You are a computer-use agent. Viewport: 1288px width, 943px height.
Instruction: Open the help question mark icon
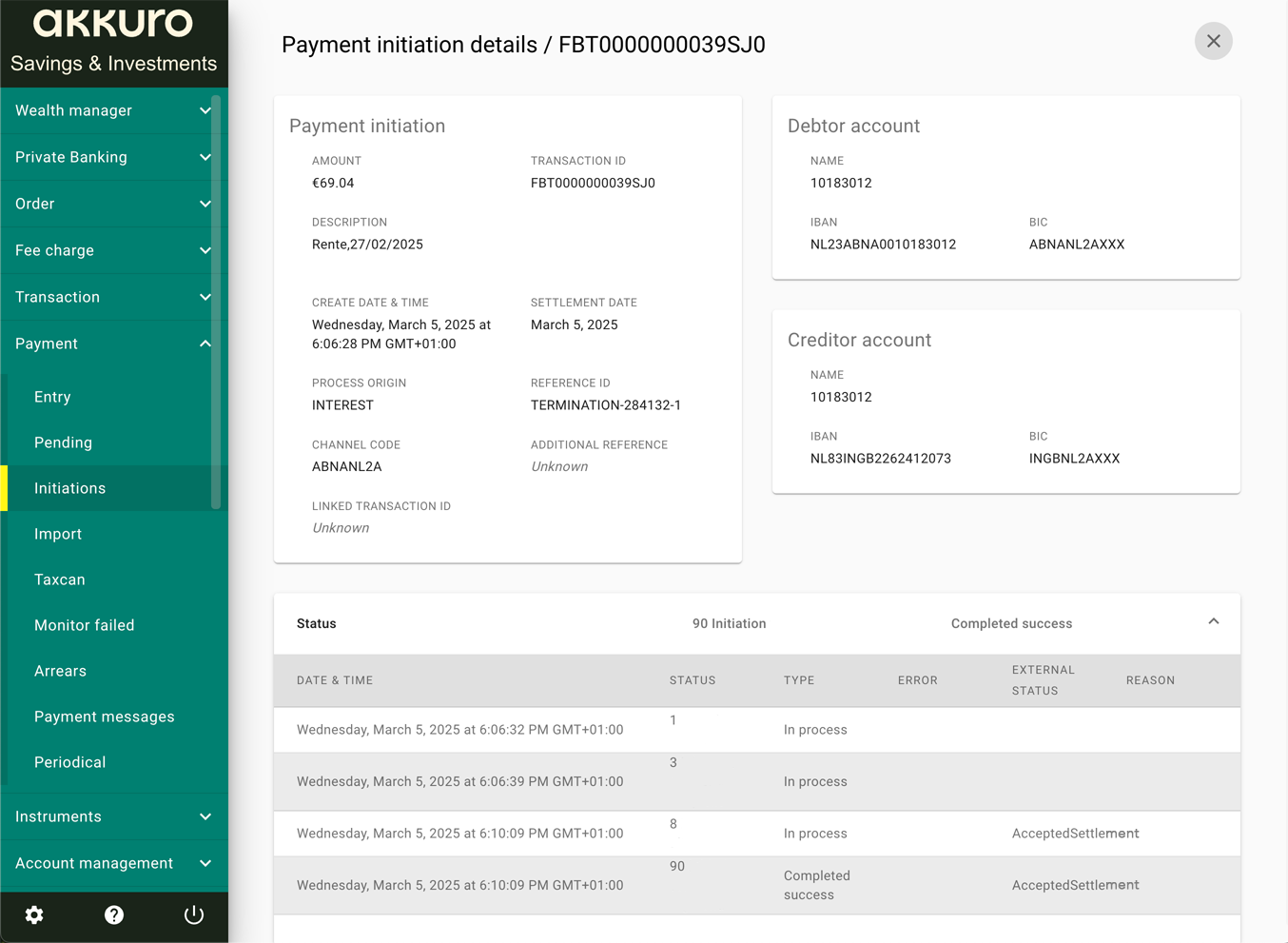coord(114,914)
